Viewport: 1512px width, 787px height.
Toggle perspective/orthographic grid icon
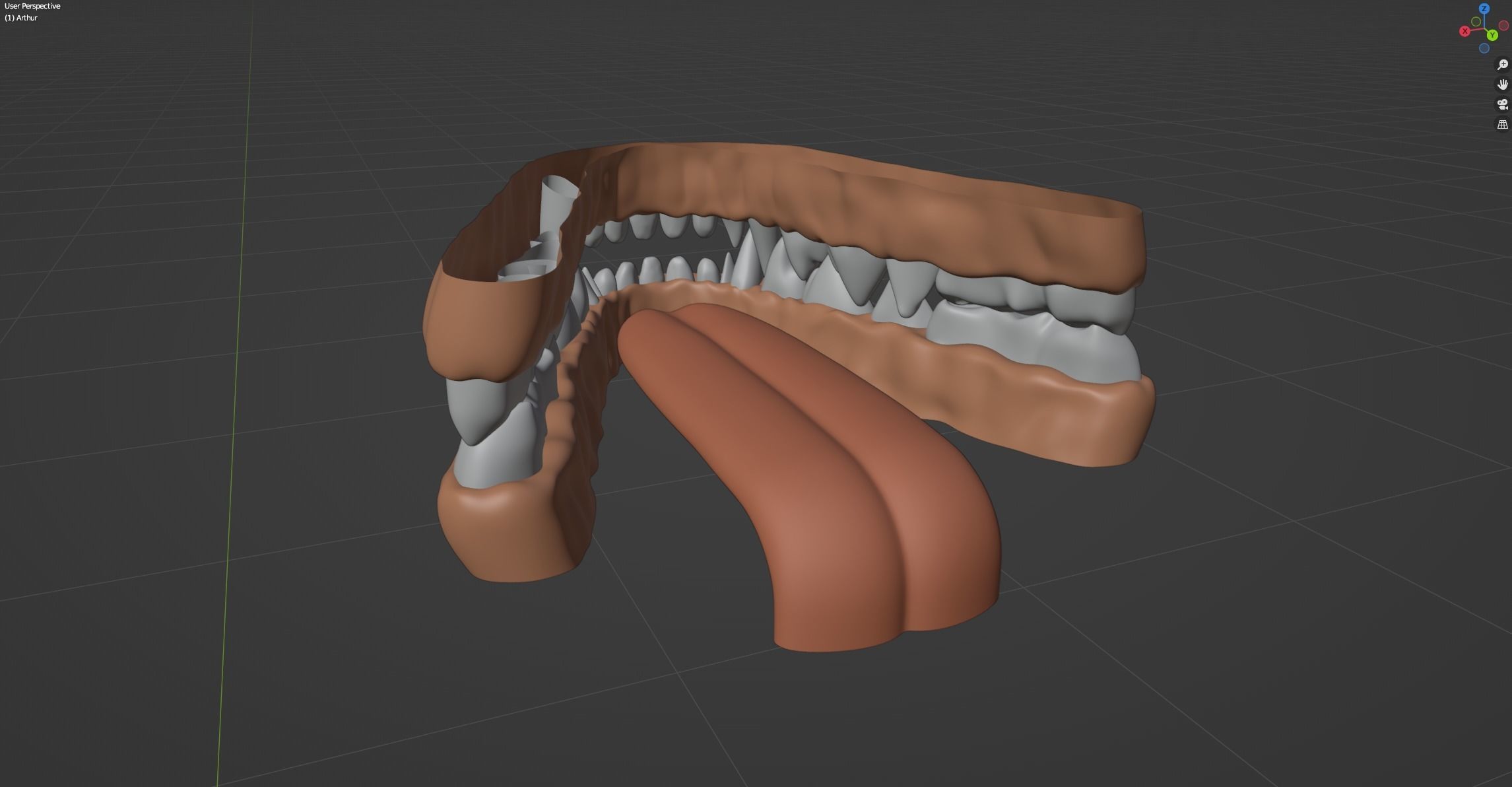(1503, 124)
